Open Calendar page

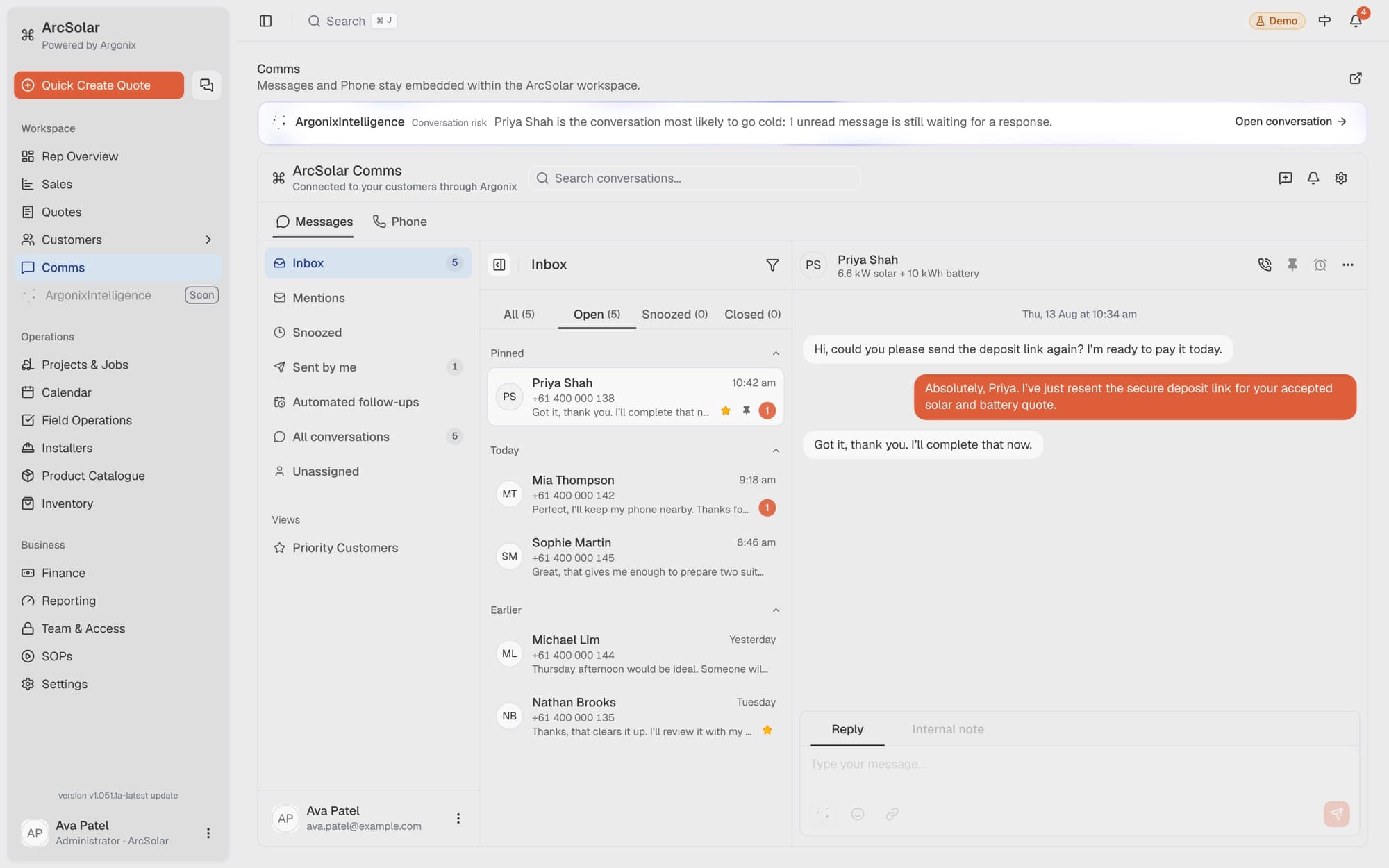(x=118, y=392)
